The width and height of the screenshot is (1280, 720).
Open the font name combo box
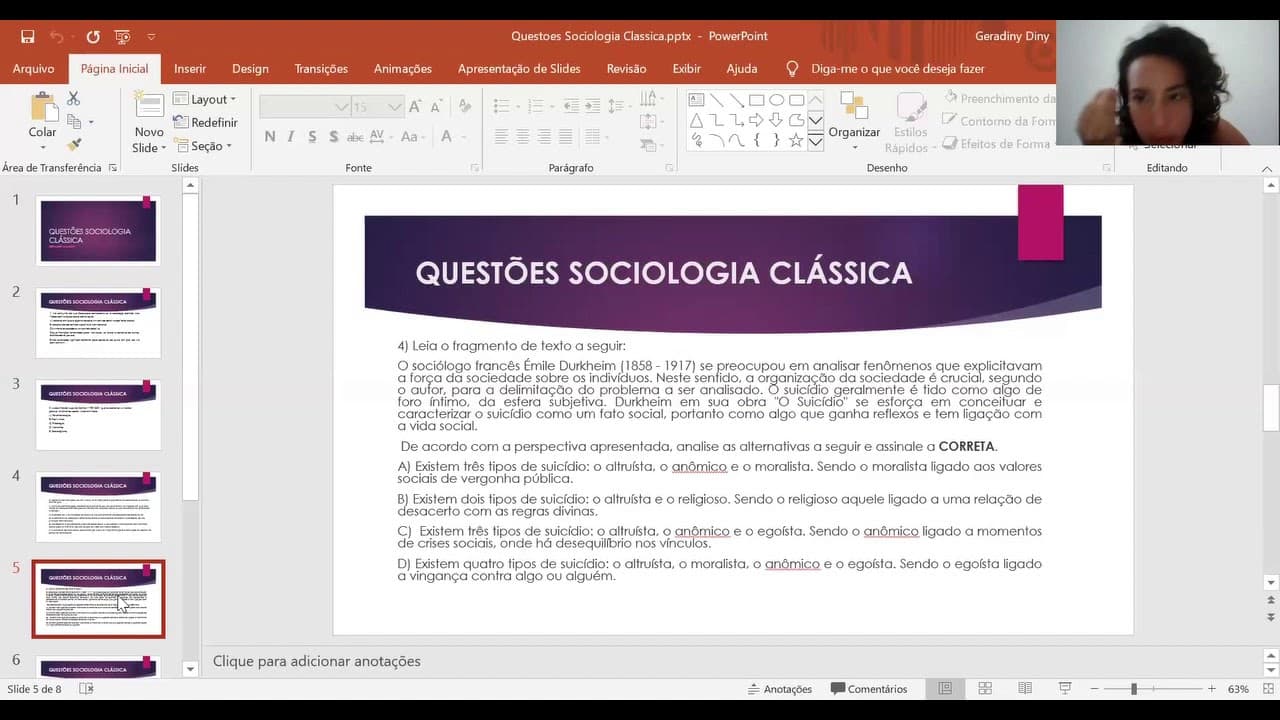pos(304,106)
